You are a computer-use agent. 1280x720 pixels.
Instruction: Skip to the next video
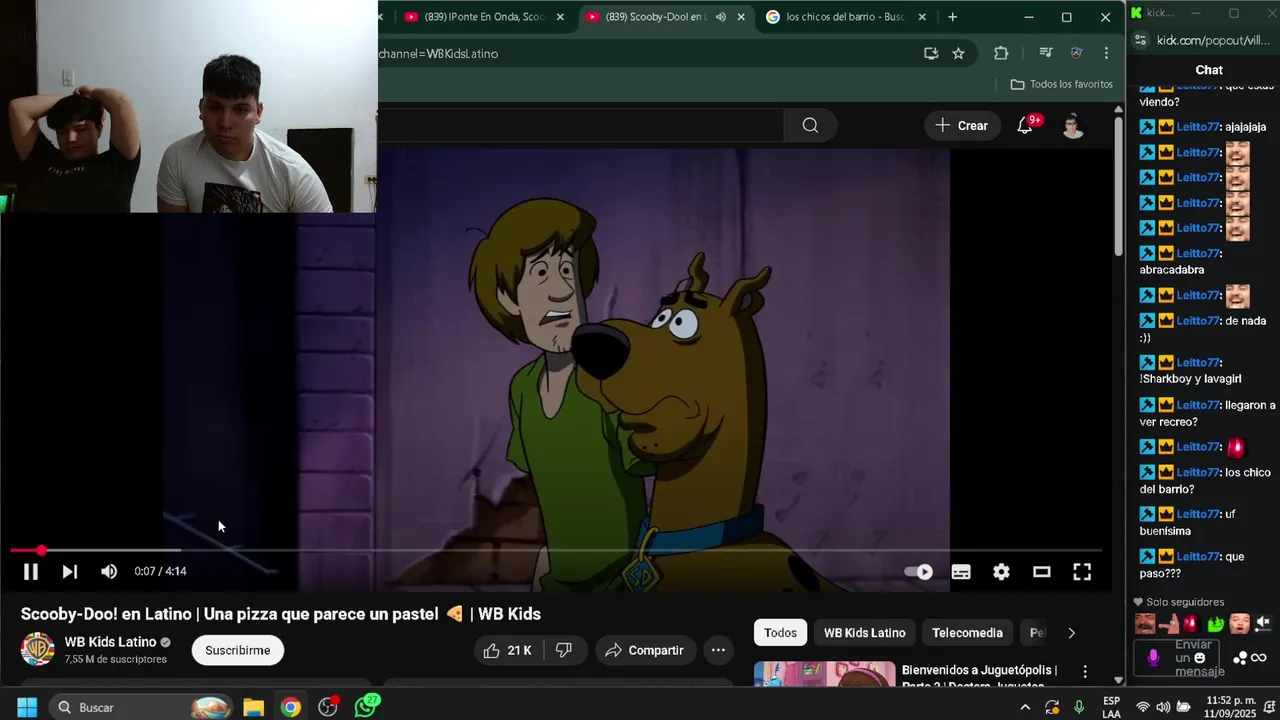pyautogui.click(x=69, y=572)
